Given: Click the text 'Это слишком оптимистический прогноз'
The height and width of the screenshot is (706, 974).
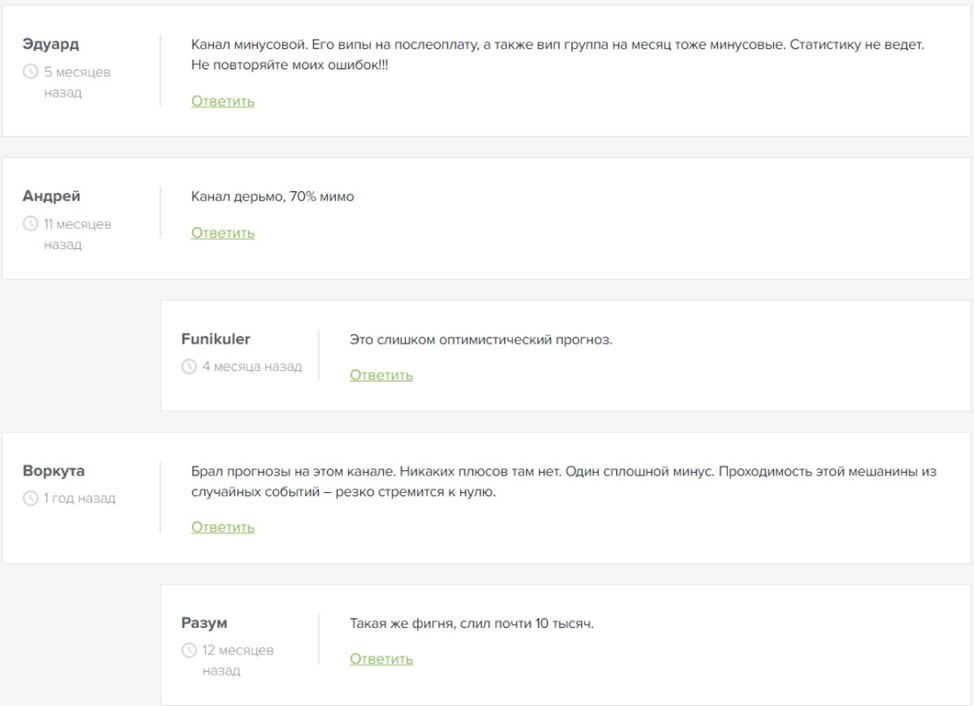Looking at the screenshot, I should pyautogui.click(x=480, y=340).
